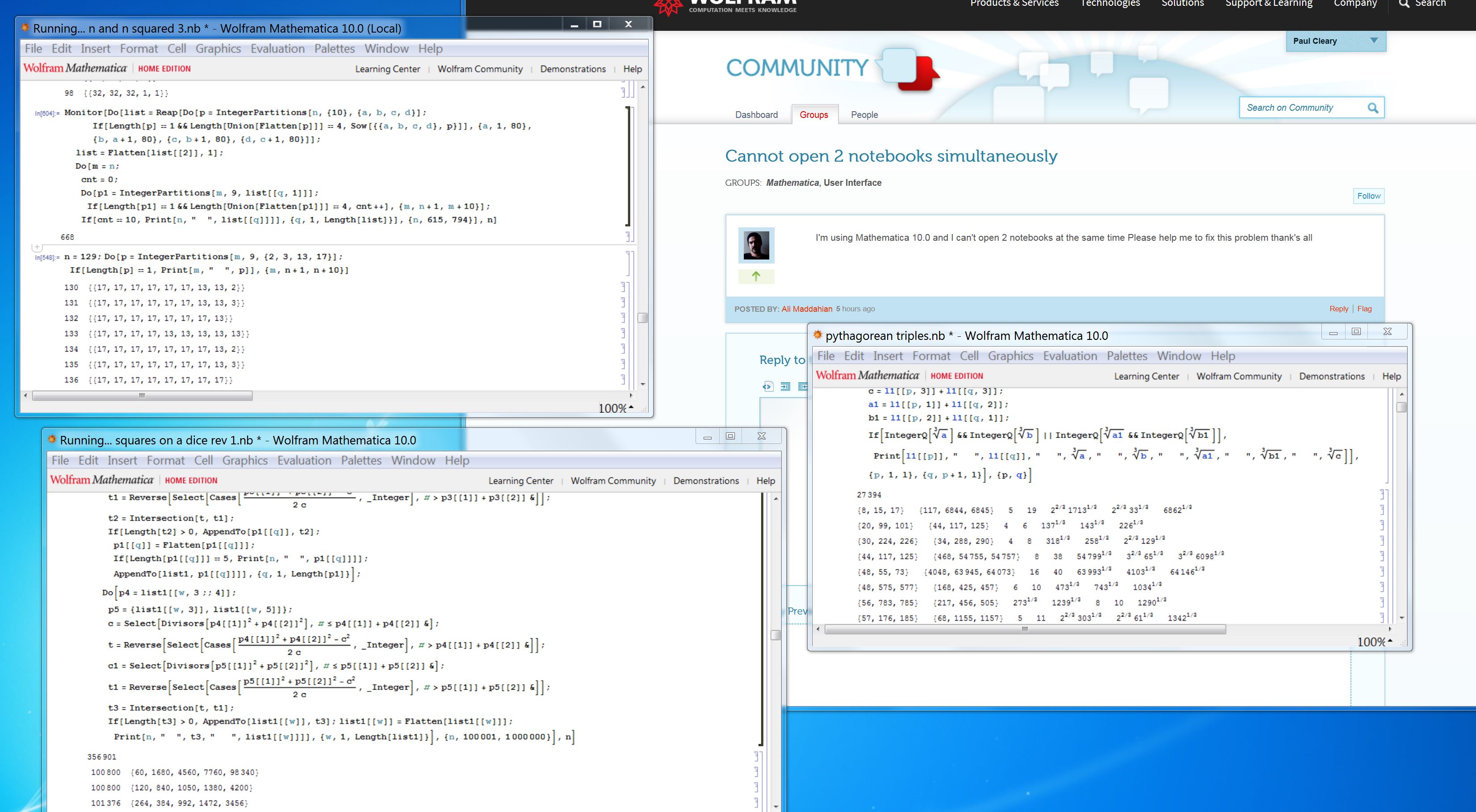Click Learning Center link in 'squares on a dice' window
The image size is (1476, 812).
click(x=521, y=481)
